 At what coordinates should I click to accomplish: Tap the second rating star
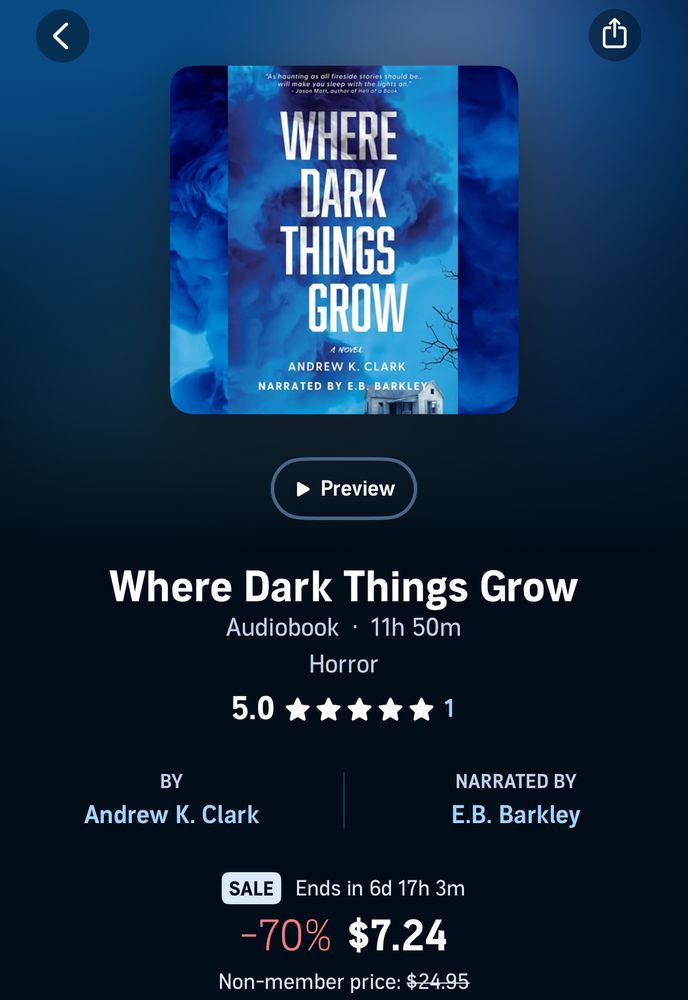click(x=328, y=709)
